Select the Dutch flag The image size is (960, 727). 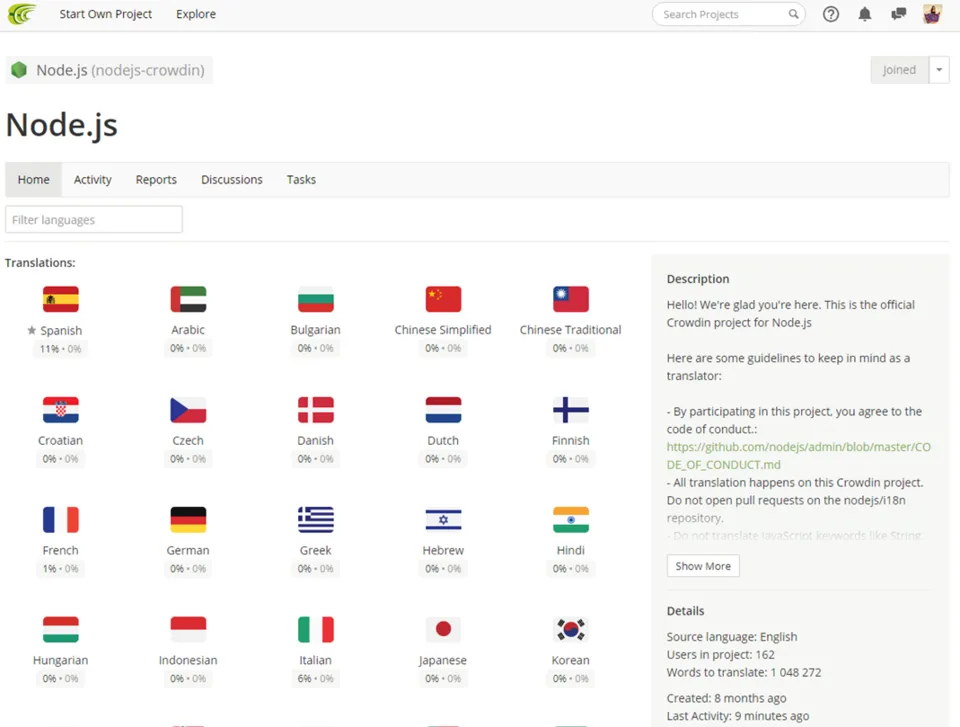[443, 410]
